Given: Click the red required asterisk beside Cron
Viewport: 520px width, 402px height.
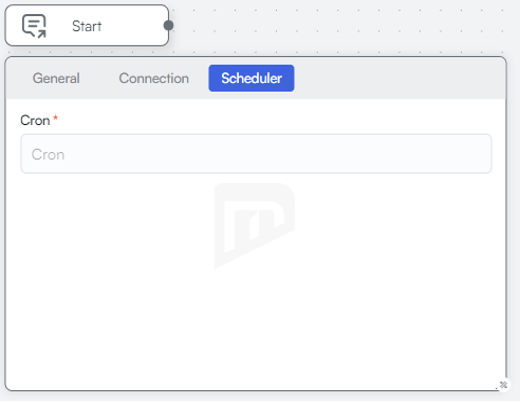Looking at the screenshot, I should tap(56, 117).
